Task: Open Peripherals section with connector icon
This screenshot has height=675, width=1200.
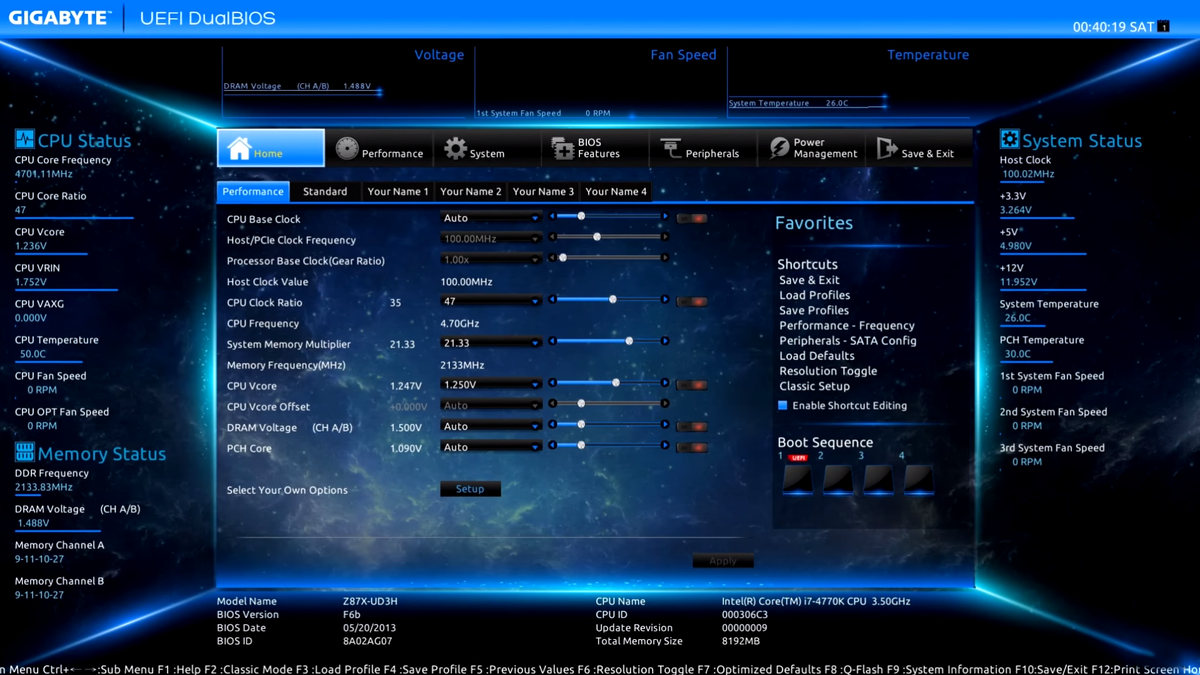Action: [x=703, y=148]
